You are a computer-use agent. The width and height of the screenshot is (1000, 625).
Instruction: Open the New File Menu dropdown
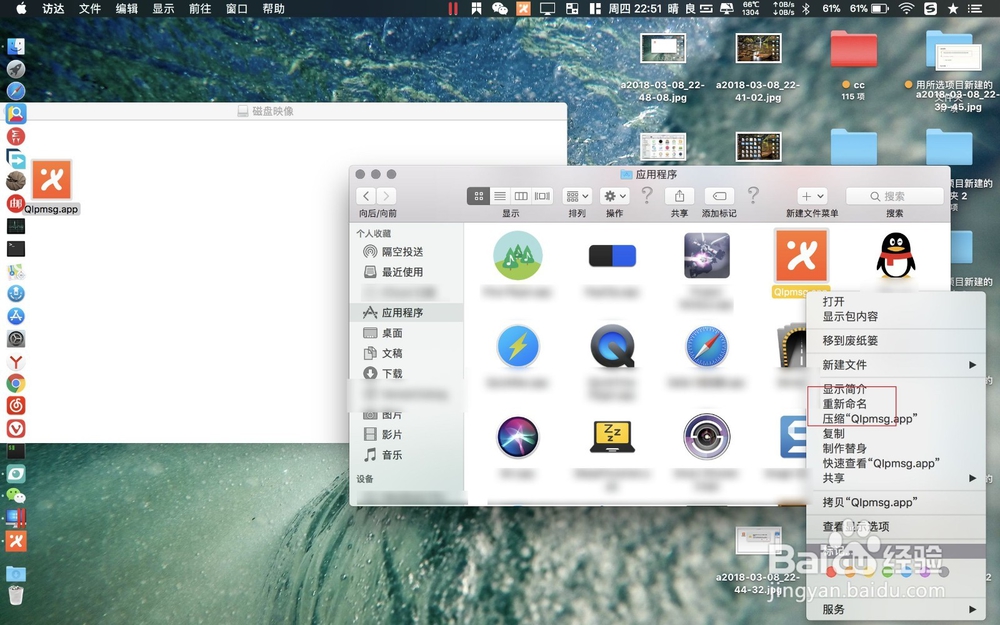click(x=812, y=196)
